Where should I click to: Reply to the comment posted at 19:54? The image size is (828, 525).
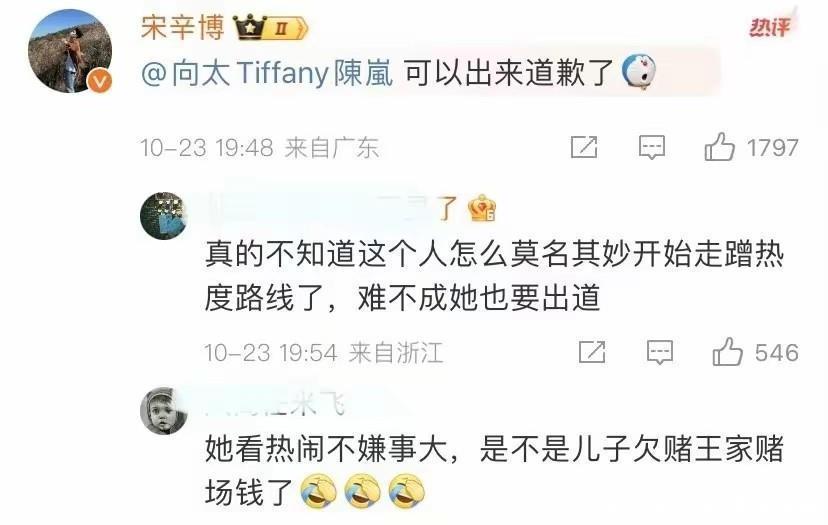click(660, 352)
